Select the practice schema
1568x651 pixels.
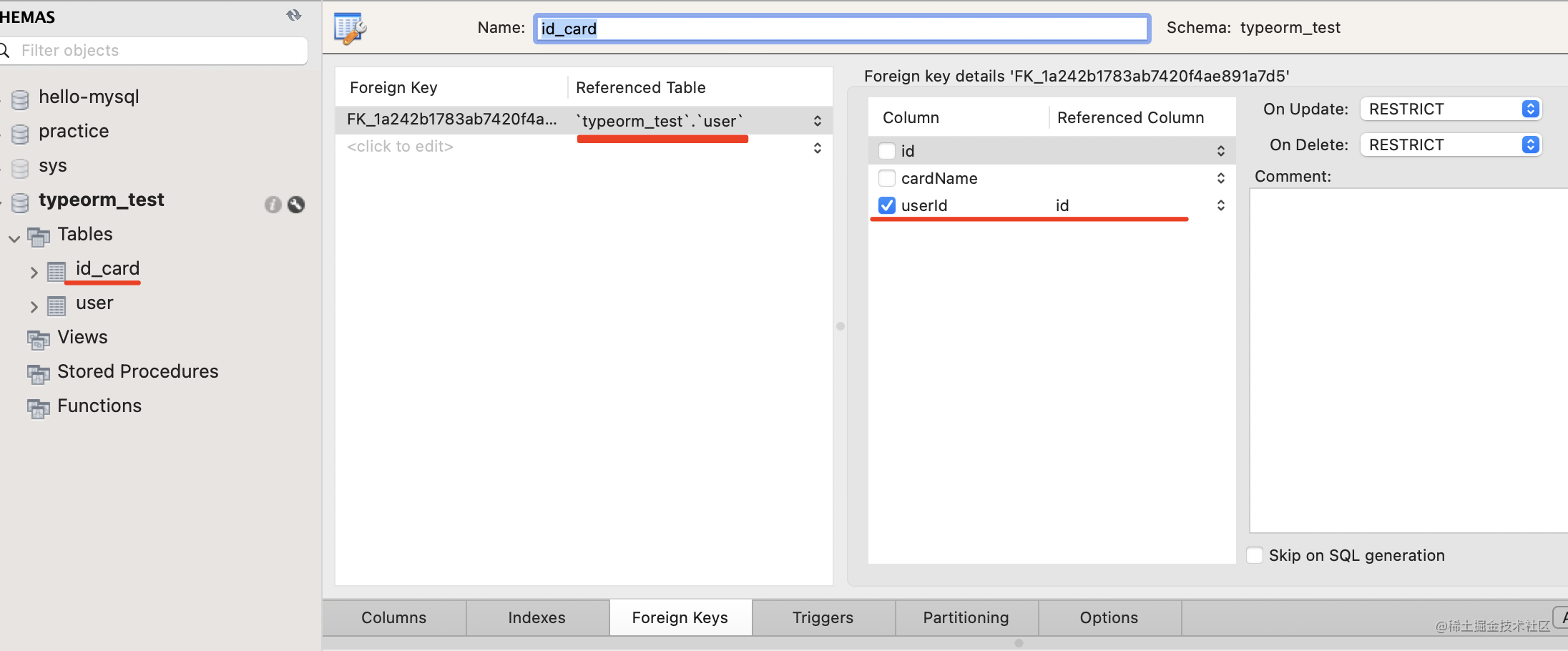[x=74, y=131]
